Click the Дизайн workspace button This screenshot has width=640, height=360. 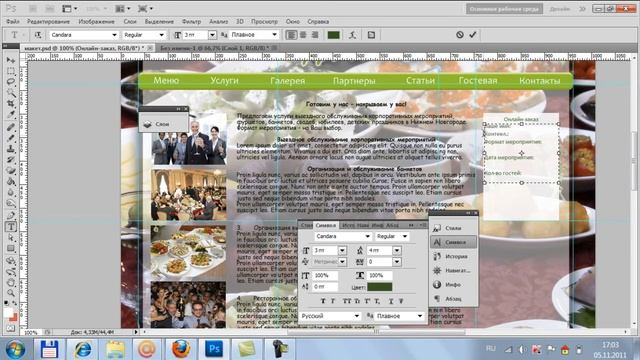click(559, 9)
